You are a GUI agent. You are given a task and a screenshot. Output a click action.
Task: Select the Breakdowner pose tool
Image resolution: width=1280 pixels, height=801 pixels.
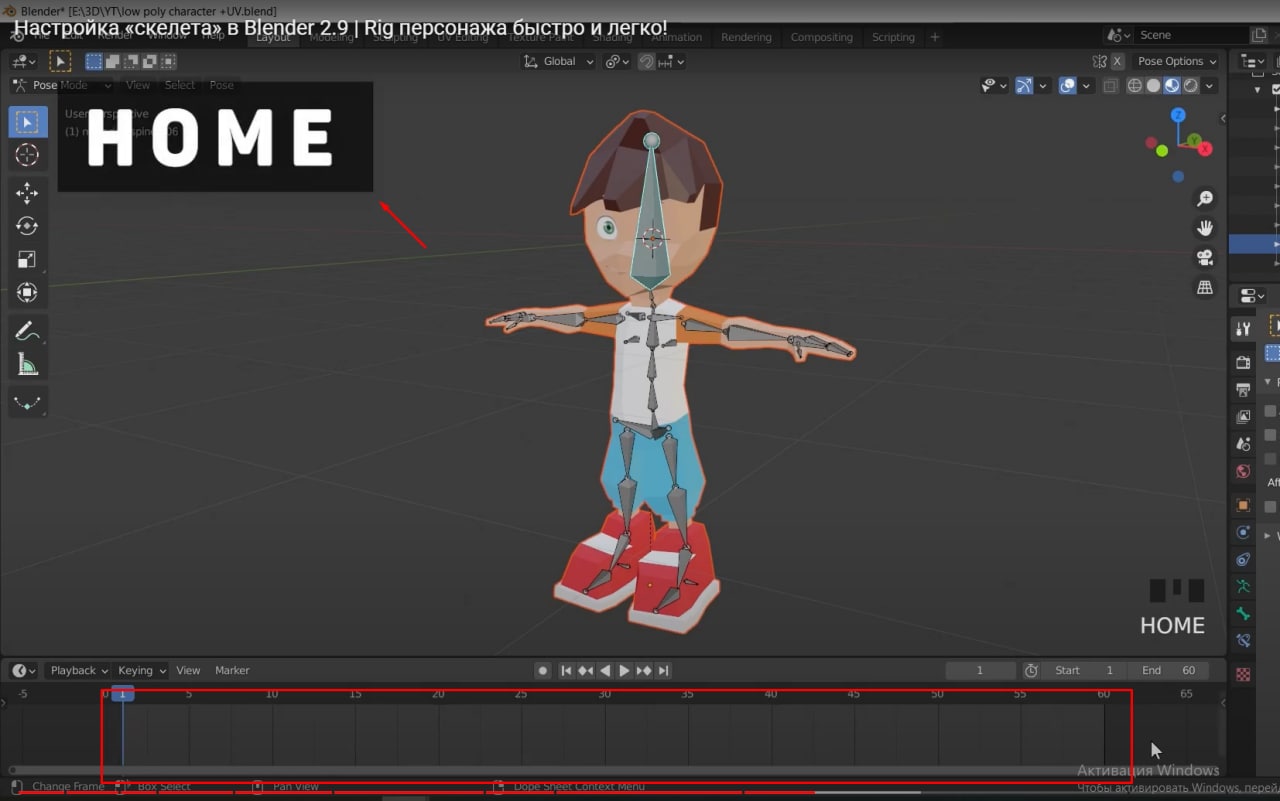click(x=27, y=402)
